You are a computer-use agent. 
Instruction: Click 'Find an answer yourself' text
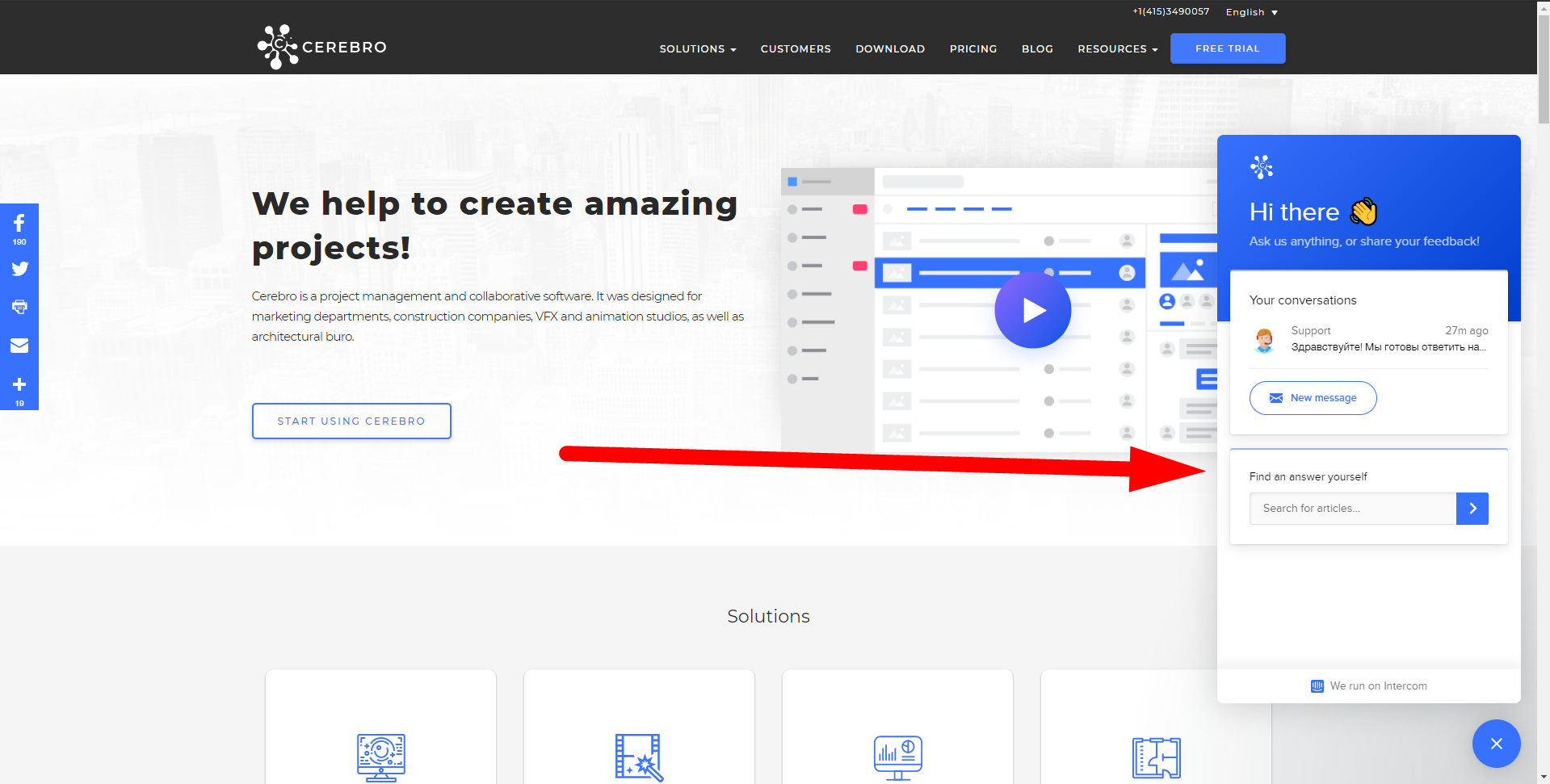tap(1308, 477)
